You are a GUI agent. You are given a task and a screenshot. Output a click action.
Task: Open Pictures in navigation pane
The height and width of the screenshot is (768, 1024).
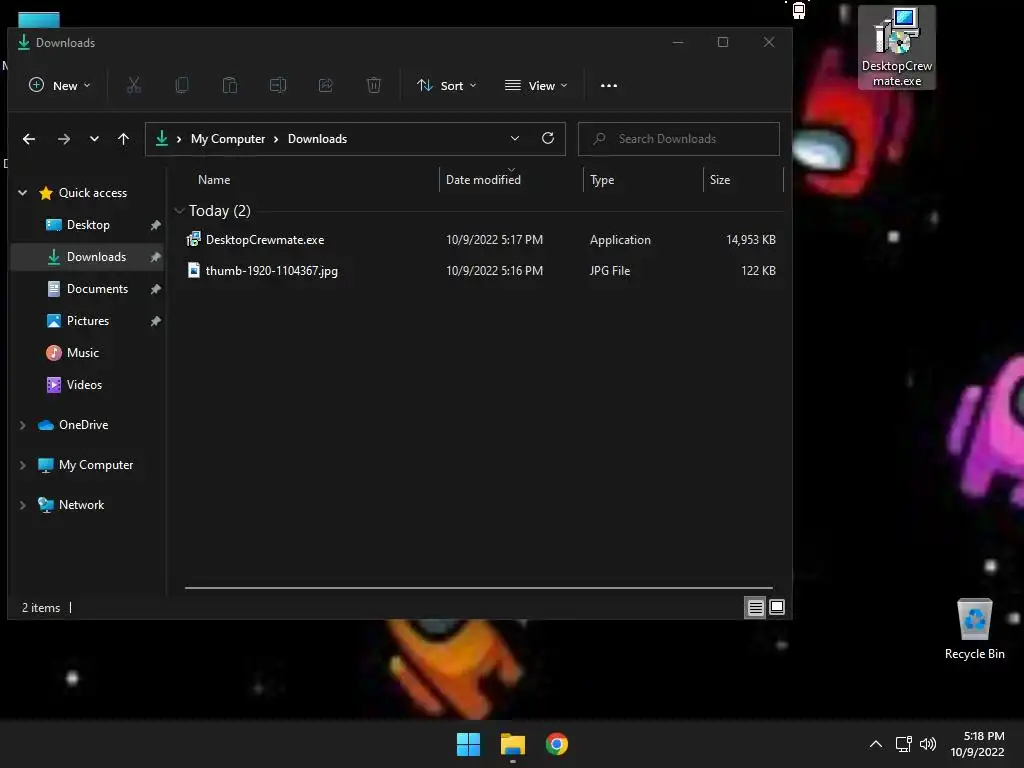[x=88, y=321]
